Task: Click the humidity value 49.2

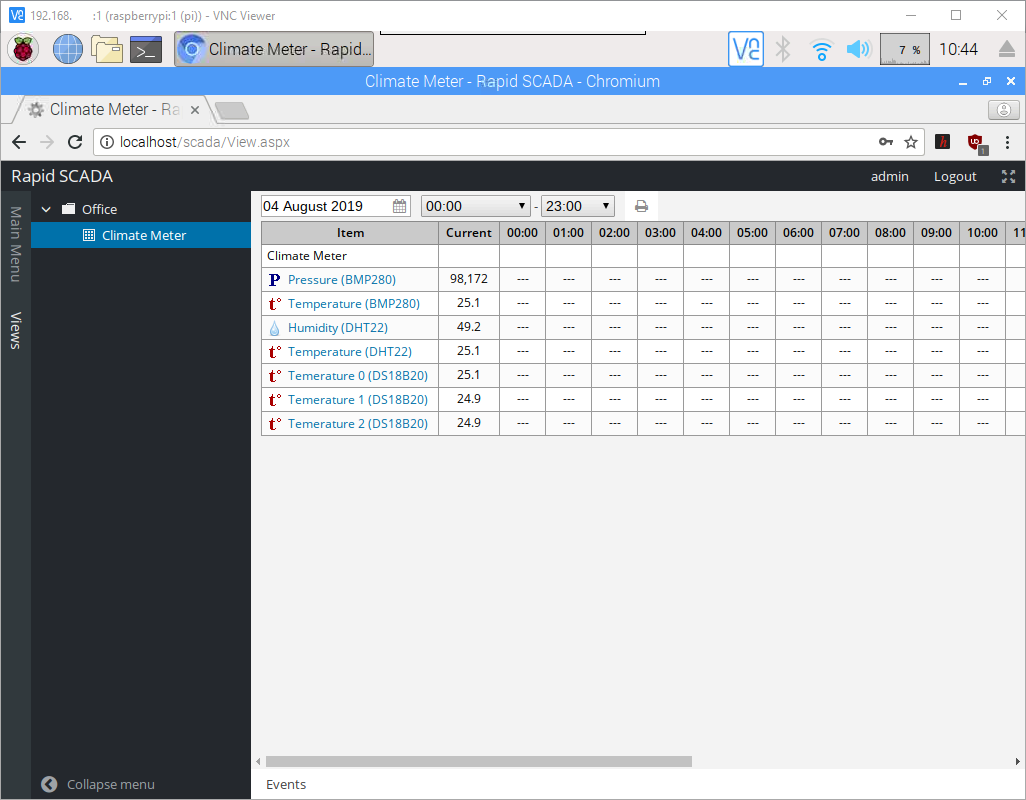Action: point(469,327)
